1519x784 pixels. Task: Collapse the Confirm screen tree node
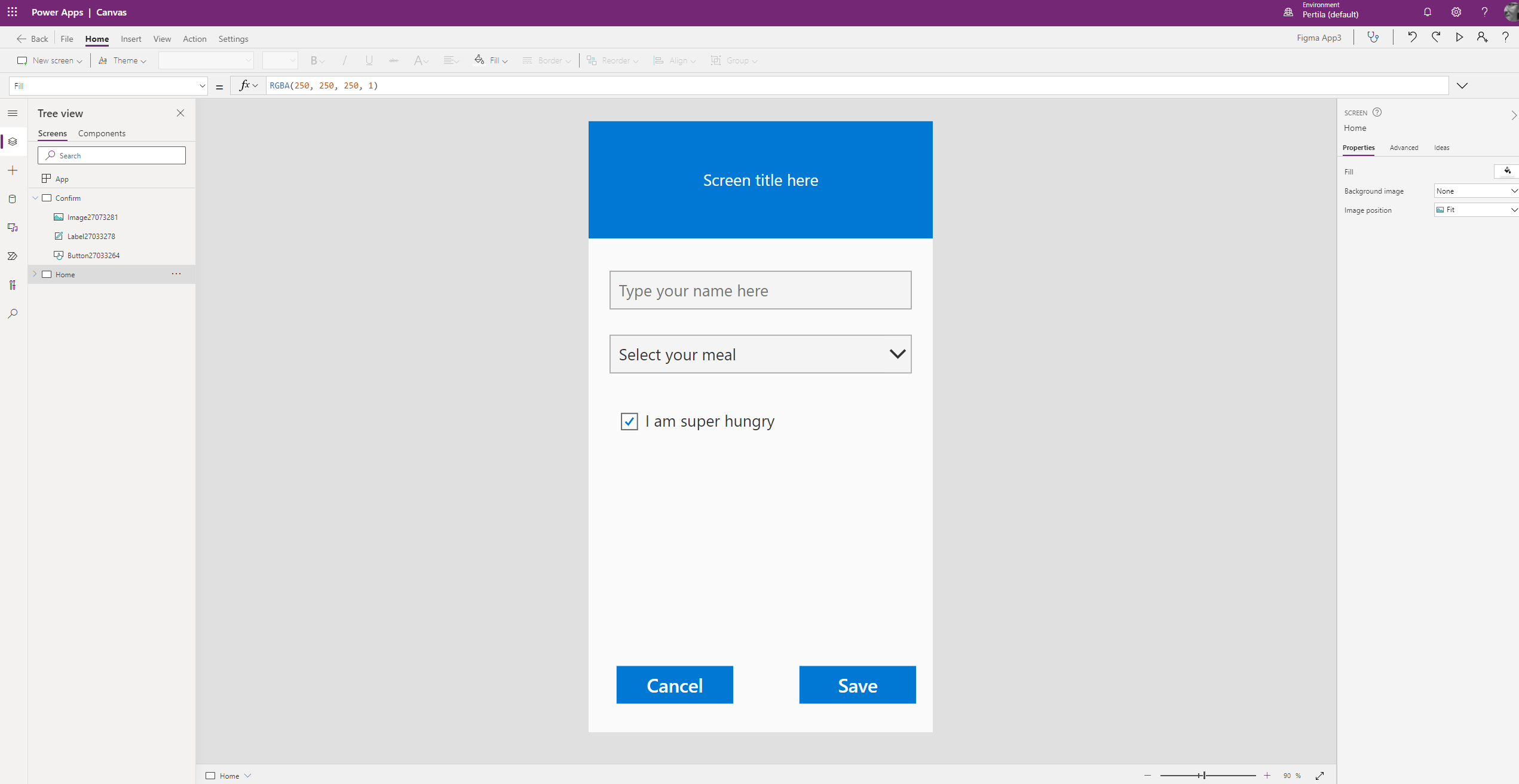pyautogui.click(x=35, y=198)
